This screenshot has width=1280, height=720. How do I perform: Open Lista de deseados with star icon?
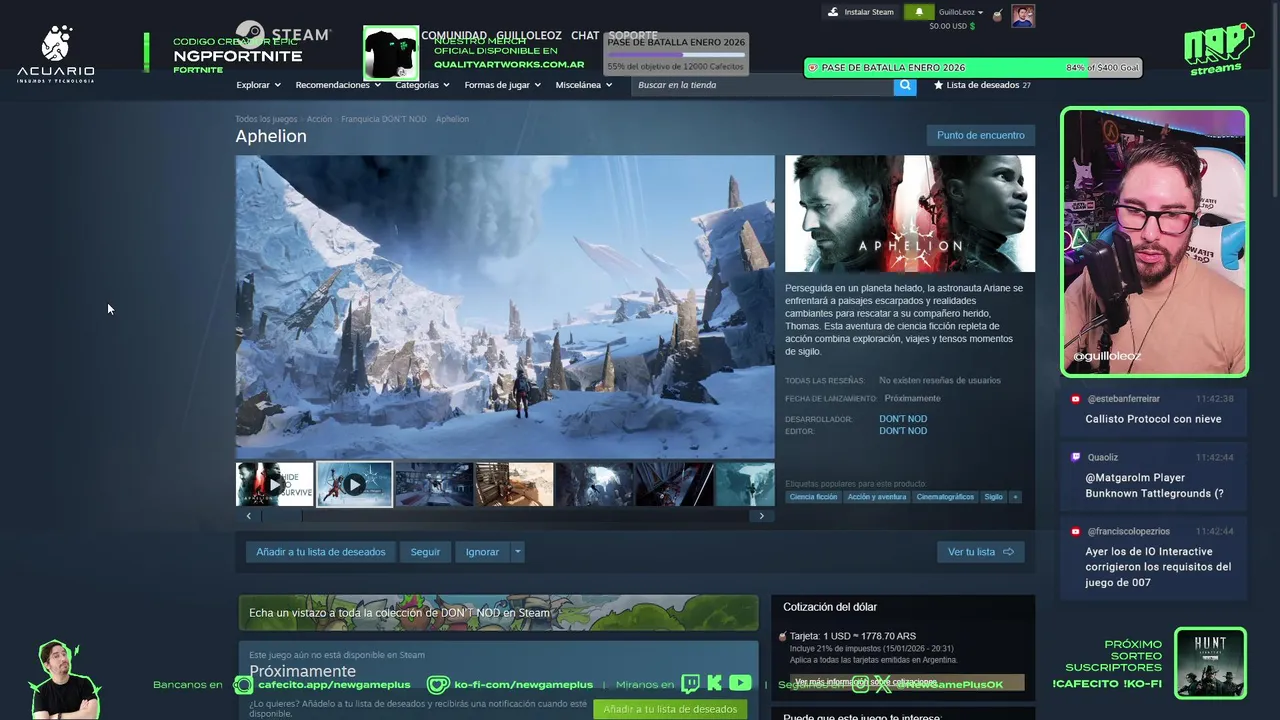click(982, 85)
